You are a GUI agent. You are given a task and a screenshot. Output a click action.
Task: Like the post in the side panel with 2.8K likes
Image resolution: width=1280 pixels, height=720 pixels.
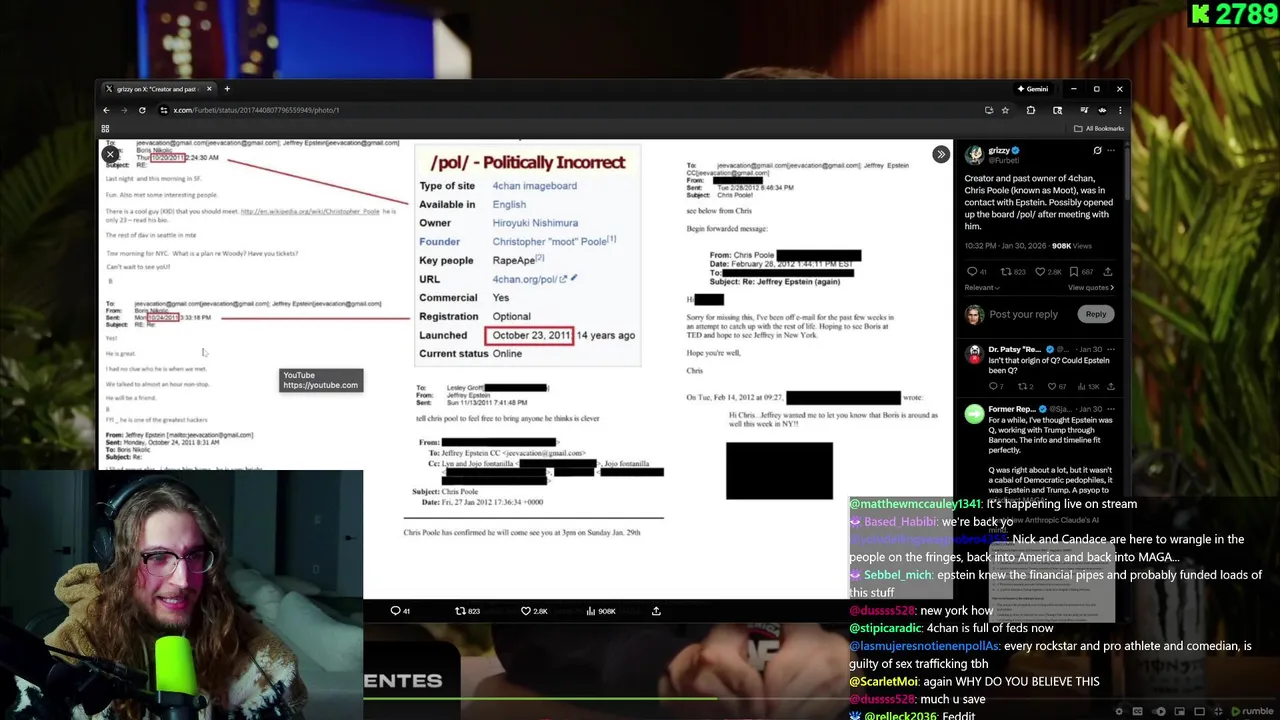click(1046, 272)
